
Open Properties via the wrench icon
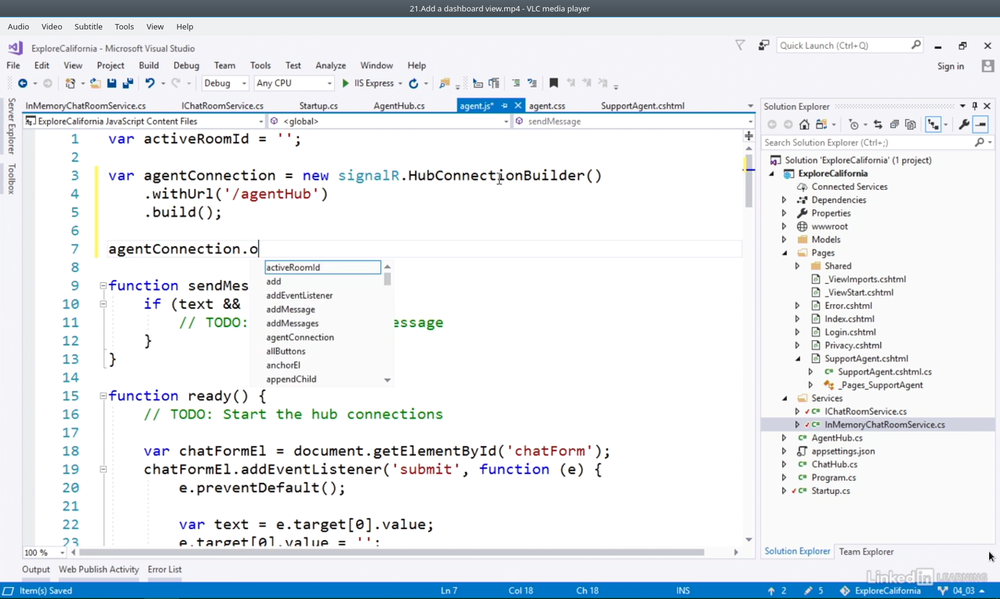pyautogui.click(x=964, y=124)
